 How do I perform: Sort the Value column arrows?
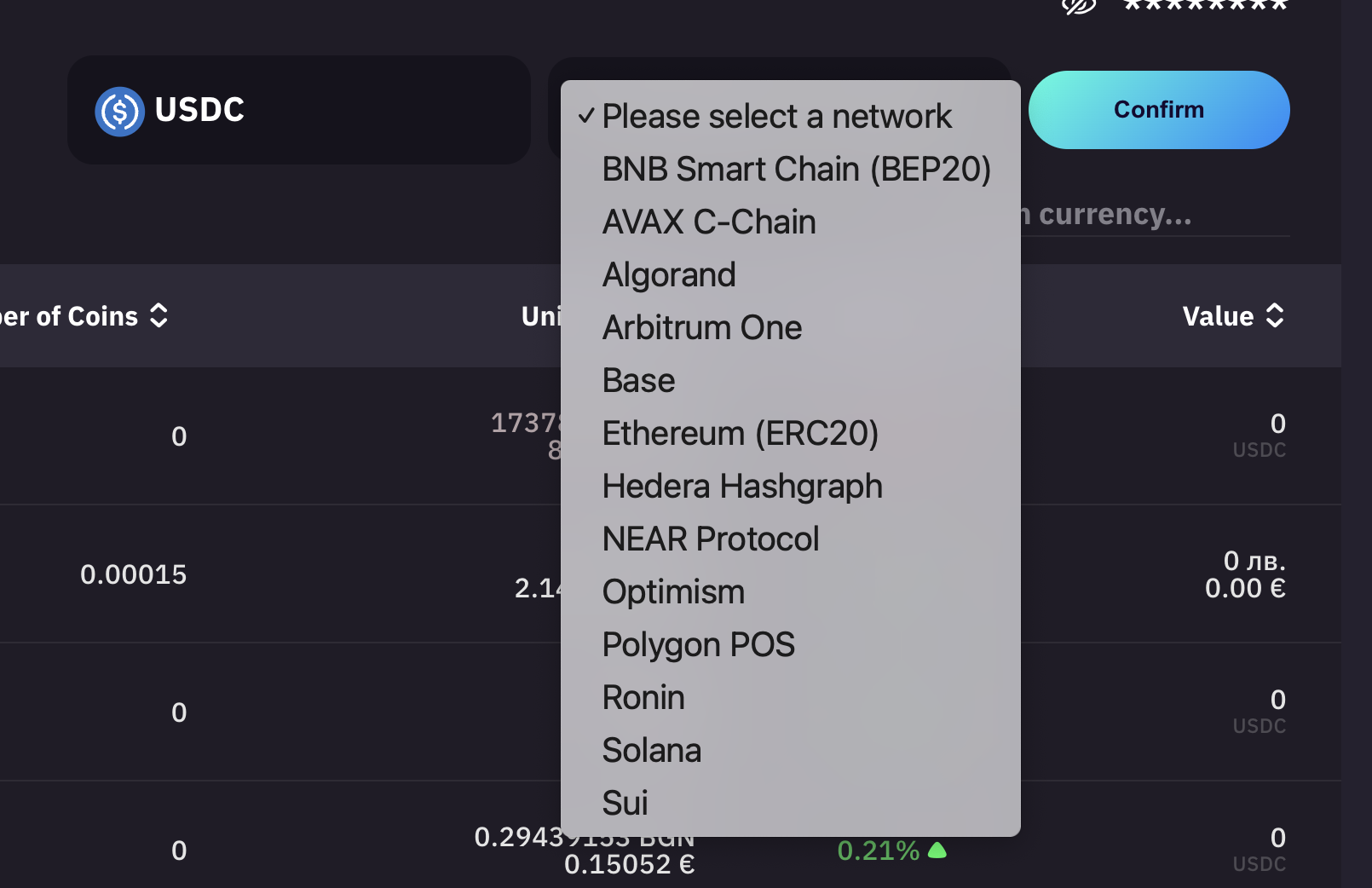click(x=1275, y=316)
